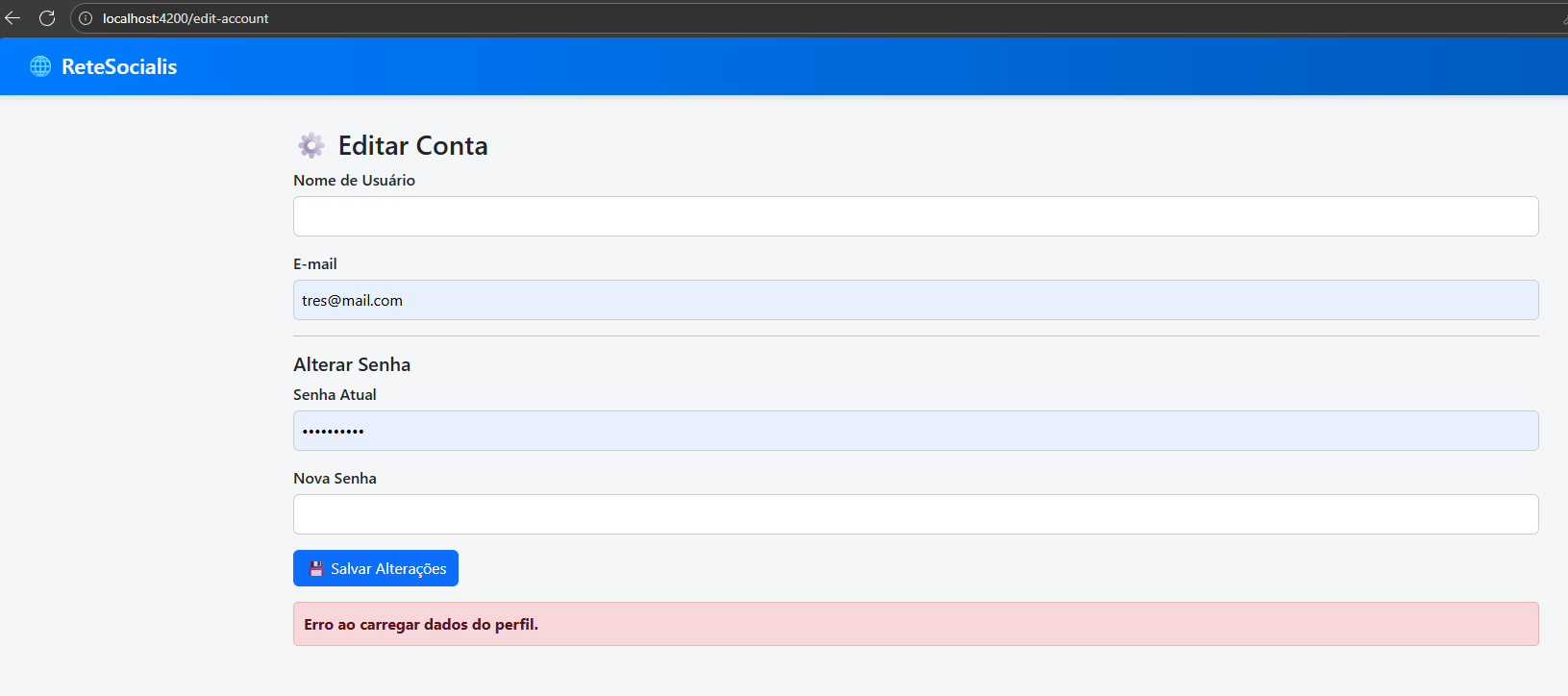The width and height of the screenshot is (1568, 696).
Task: Click the Nome de Usuário label
Action: point(354,181)
